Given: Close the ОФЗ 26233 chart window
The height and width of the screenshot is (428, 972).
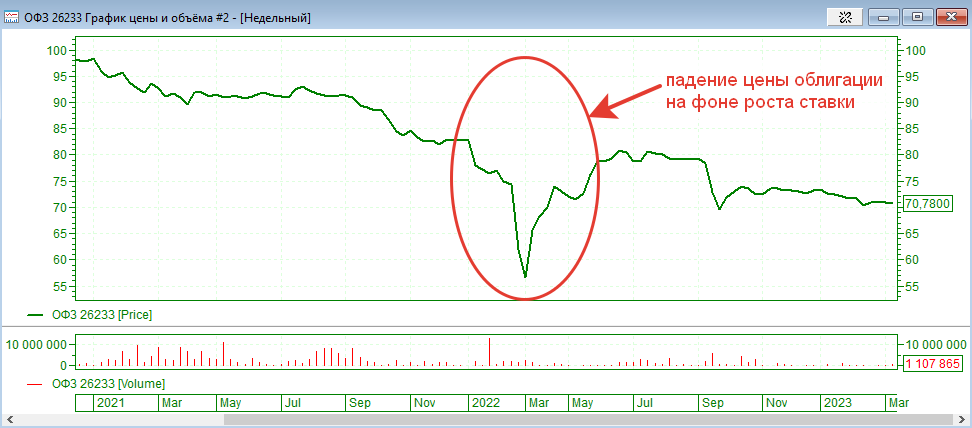Looking at the screenshot, I should pyautogui.click(x=950, y=17).
